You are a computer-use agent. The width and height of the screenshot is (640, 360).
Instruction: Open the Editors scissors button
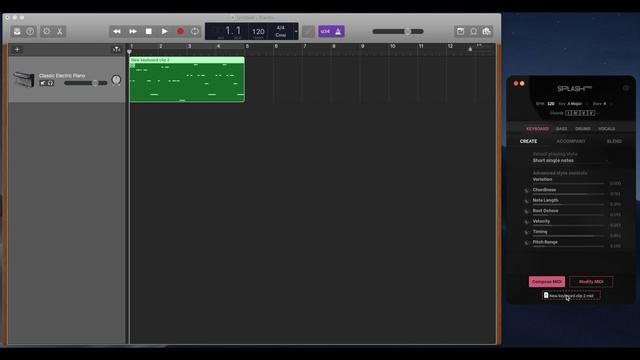click(x=60, y=31)
